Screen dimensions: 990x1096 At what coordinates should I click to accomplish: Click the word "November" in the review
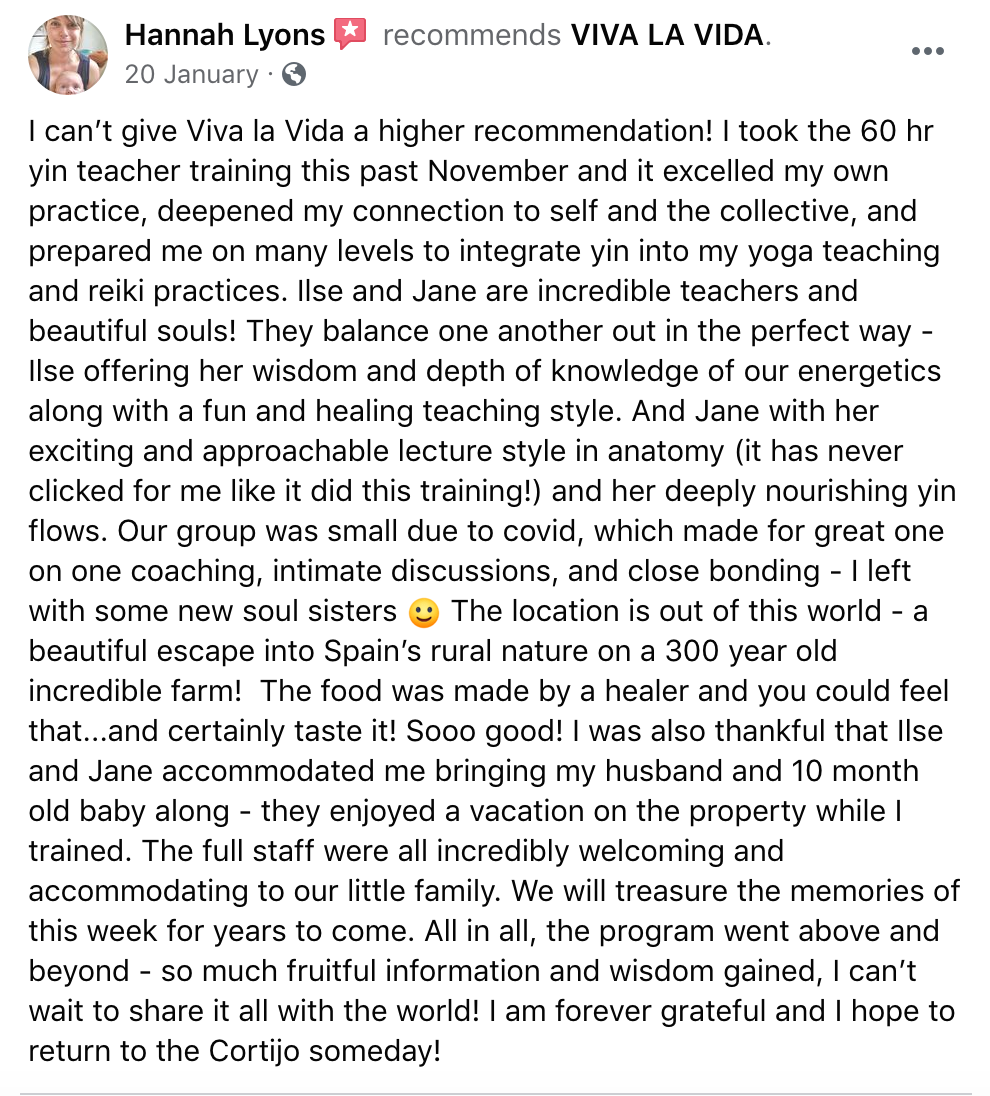point(498,171)
